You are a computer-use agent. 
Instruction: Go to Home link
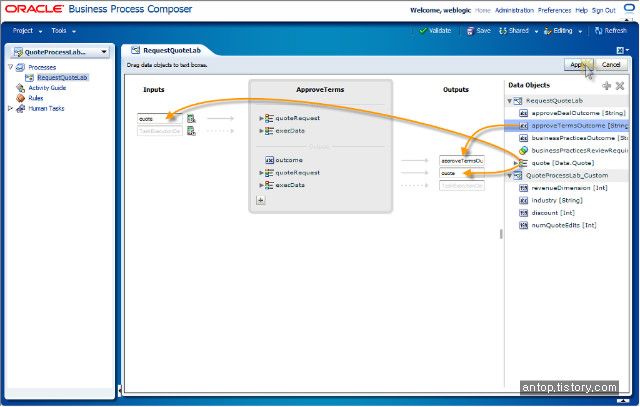[x=482, y=10]
